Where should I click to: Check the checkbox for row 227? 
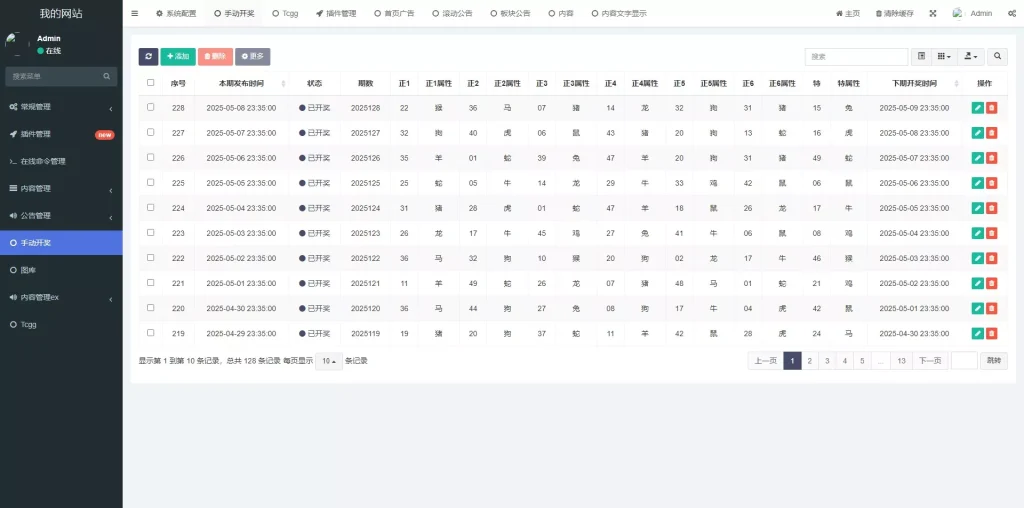click(x=151, y=132)
